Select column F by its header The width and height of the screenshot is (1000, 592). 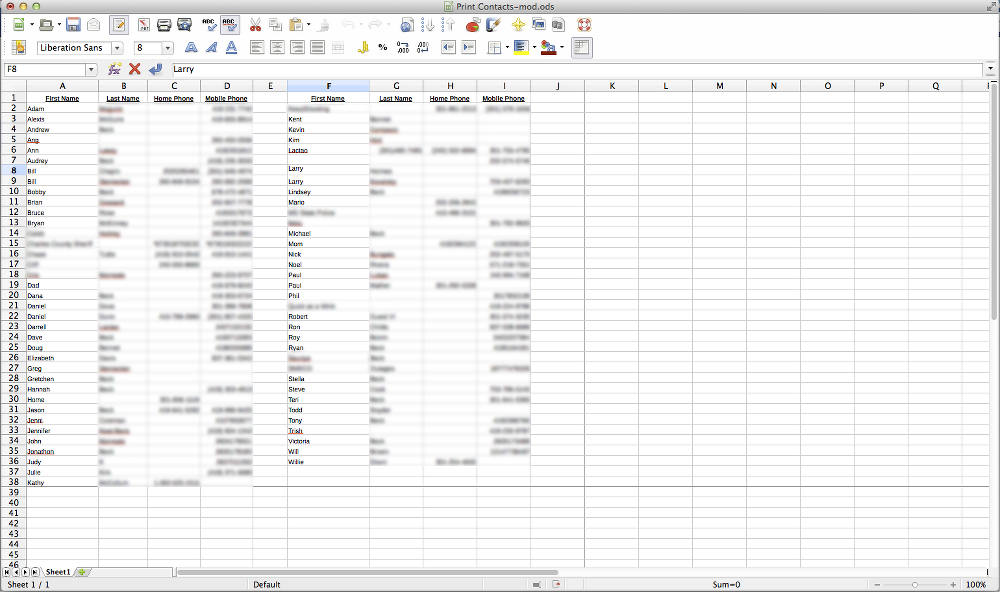[328, 86]
